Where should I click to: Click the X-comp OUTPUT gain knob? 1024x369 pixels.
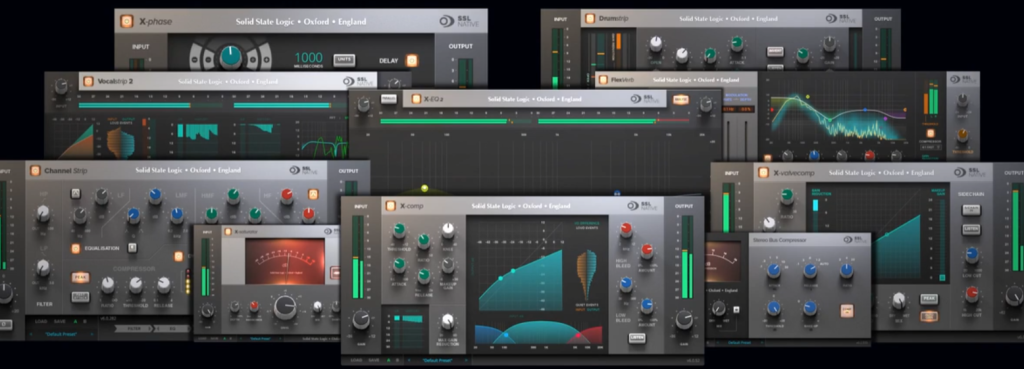coord(684,320)
